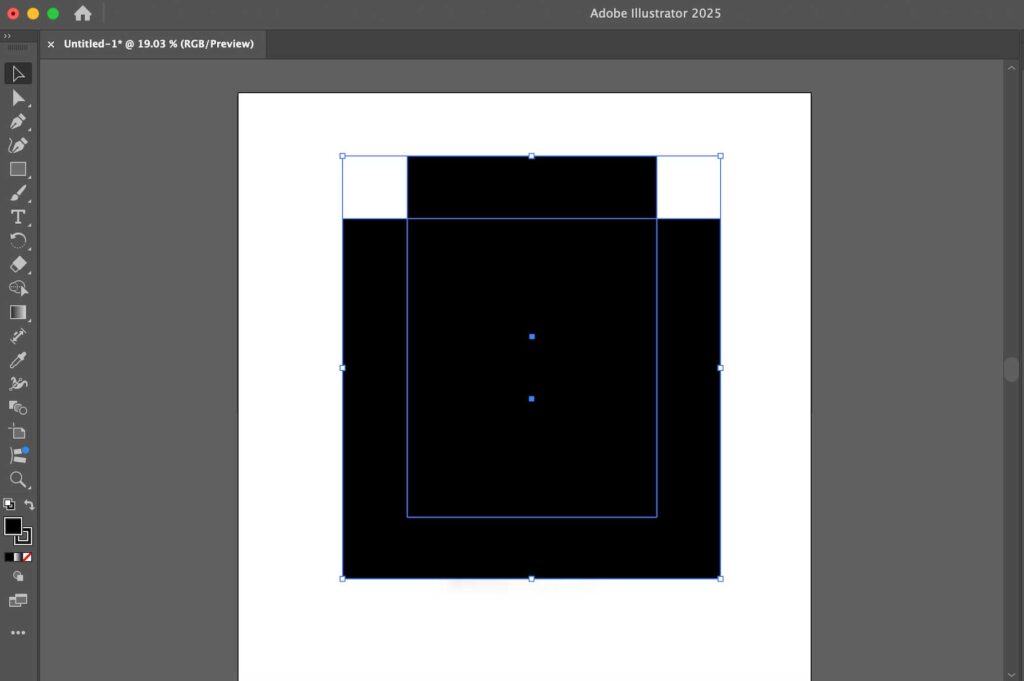Select the Direct Selection tool
This screenshot has width=1024, height=681.
click(x=18, y=98)
